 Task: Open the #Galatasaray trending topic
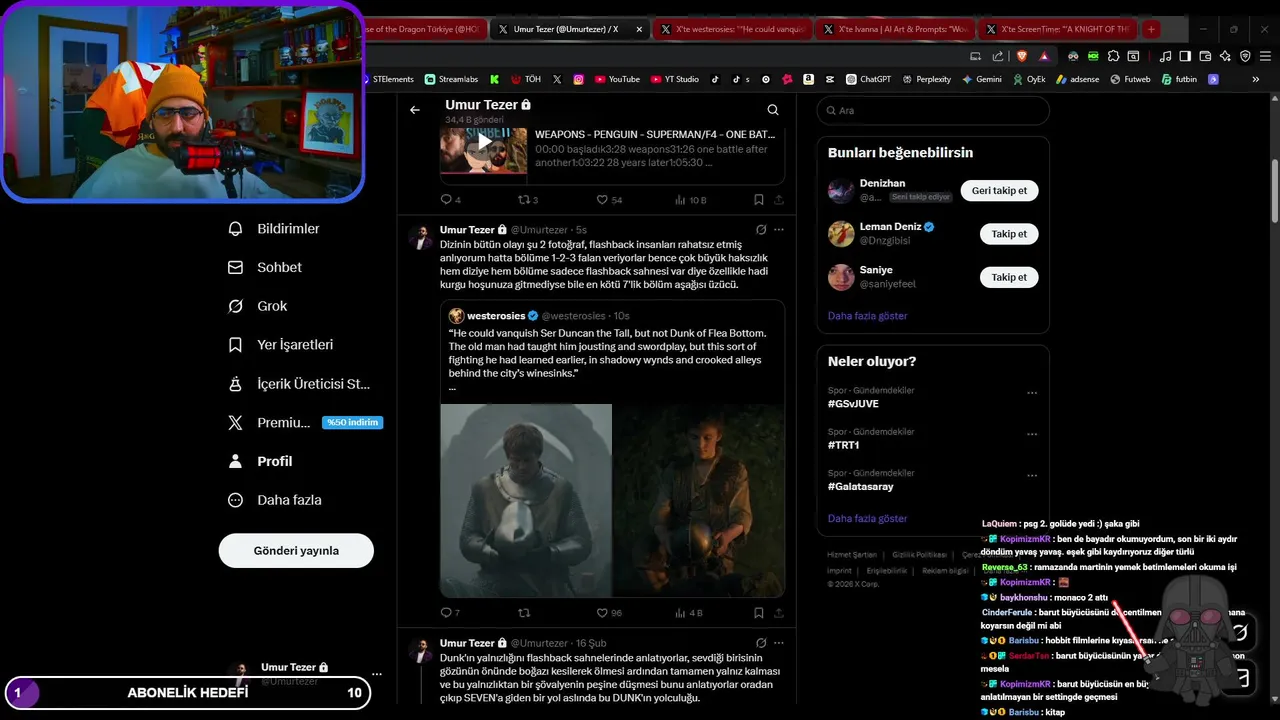point(860,487)
